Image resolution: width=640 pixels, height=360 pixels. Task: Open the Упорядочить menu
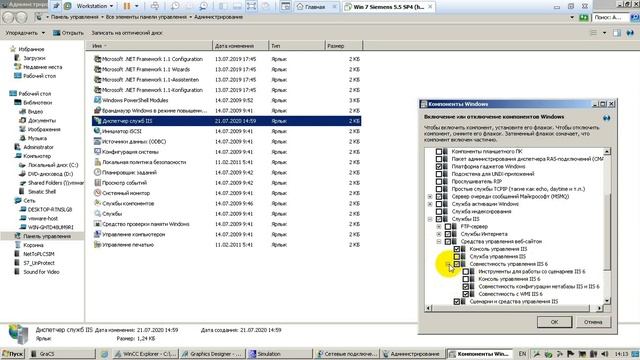tap(25, 33)
